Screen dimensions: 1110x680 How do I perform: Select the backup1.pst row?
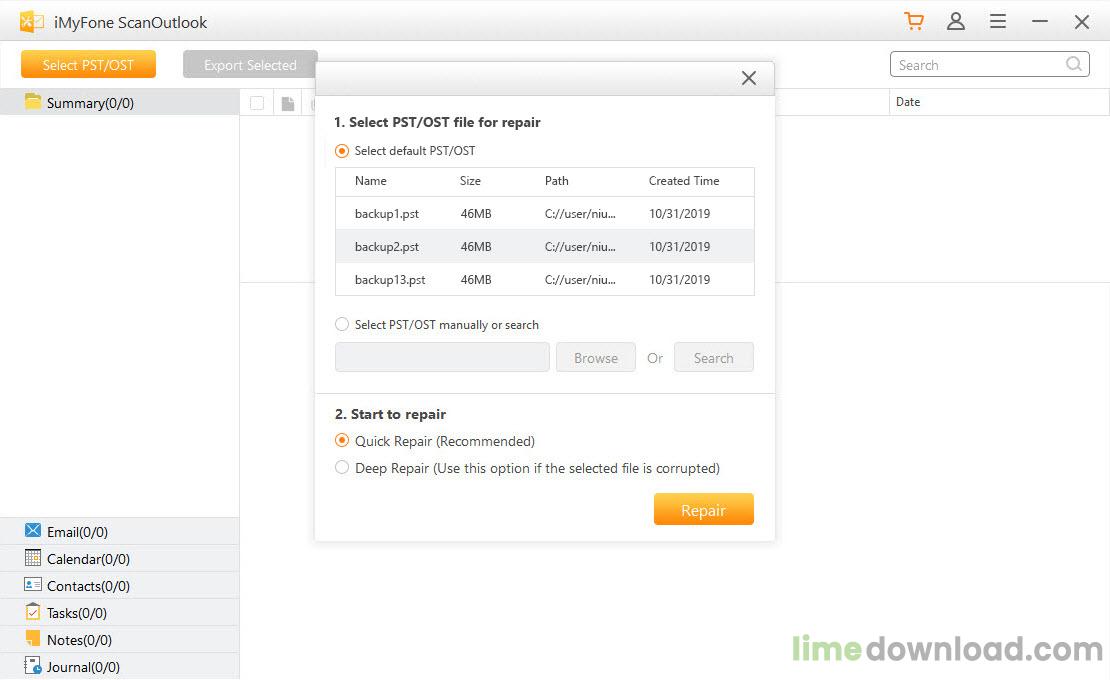tap(545, 213)
